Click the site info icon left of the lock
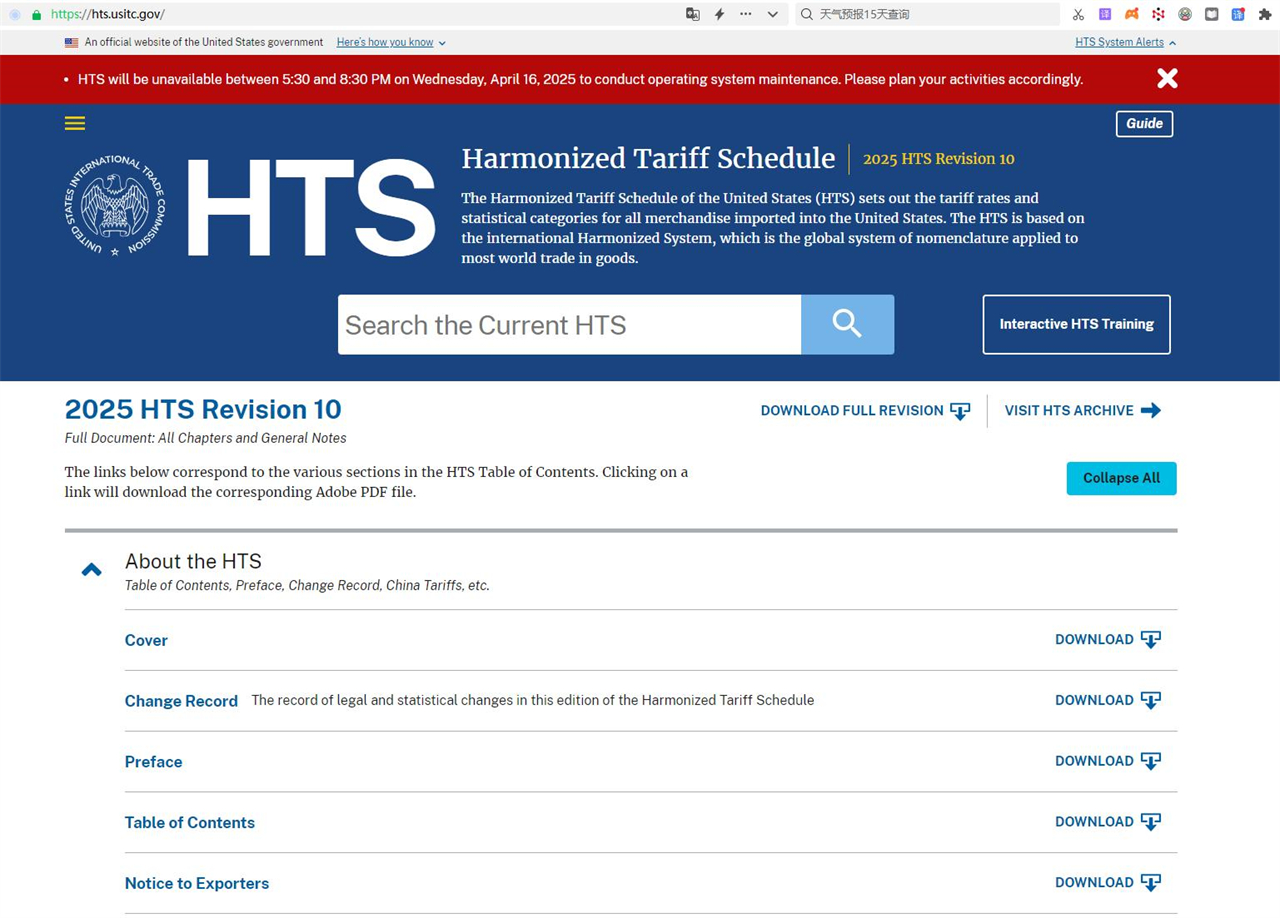The height and width of the screenshot is (918, 1280). 15,14
